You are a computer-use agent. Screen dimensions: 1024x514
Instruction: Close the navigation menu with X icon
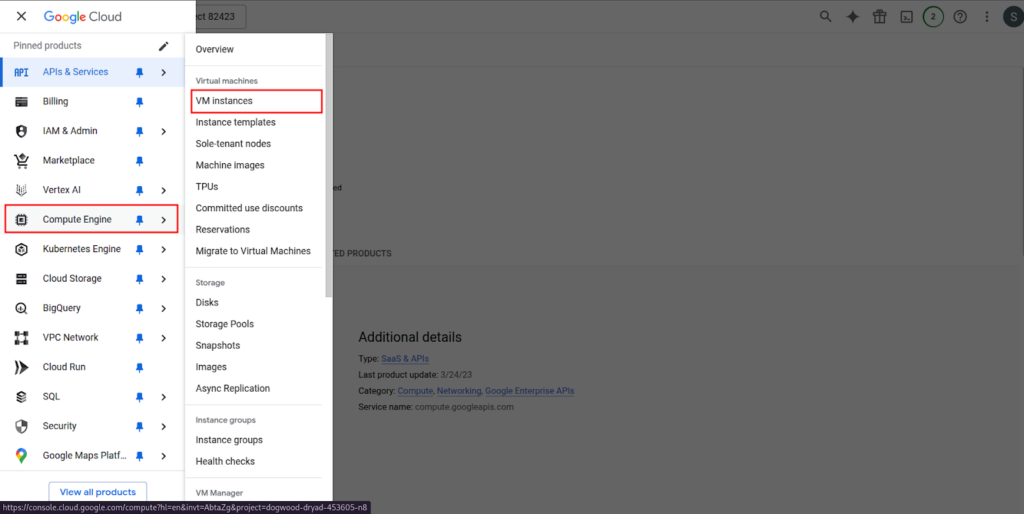pos(22,16)
